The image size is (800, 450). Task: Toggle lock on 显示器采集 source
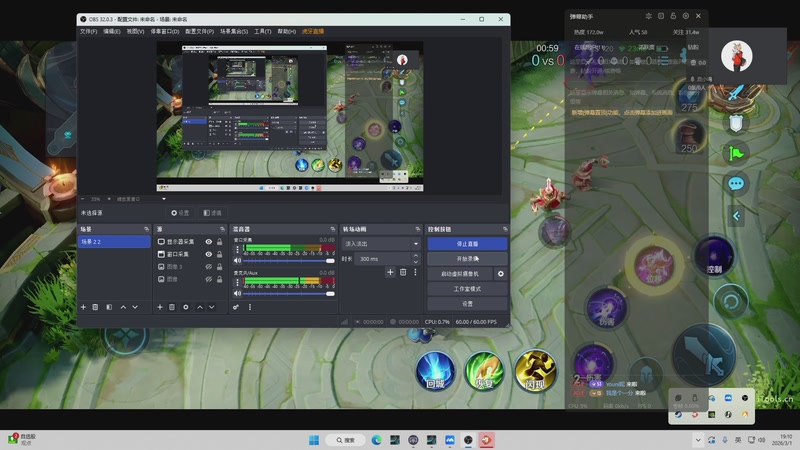click(x=219, y=242)
